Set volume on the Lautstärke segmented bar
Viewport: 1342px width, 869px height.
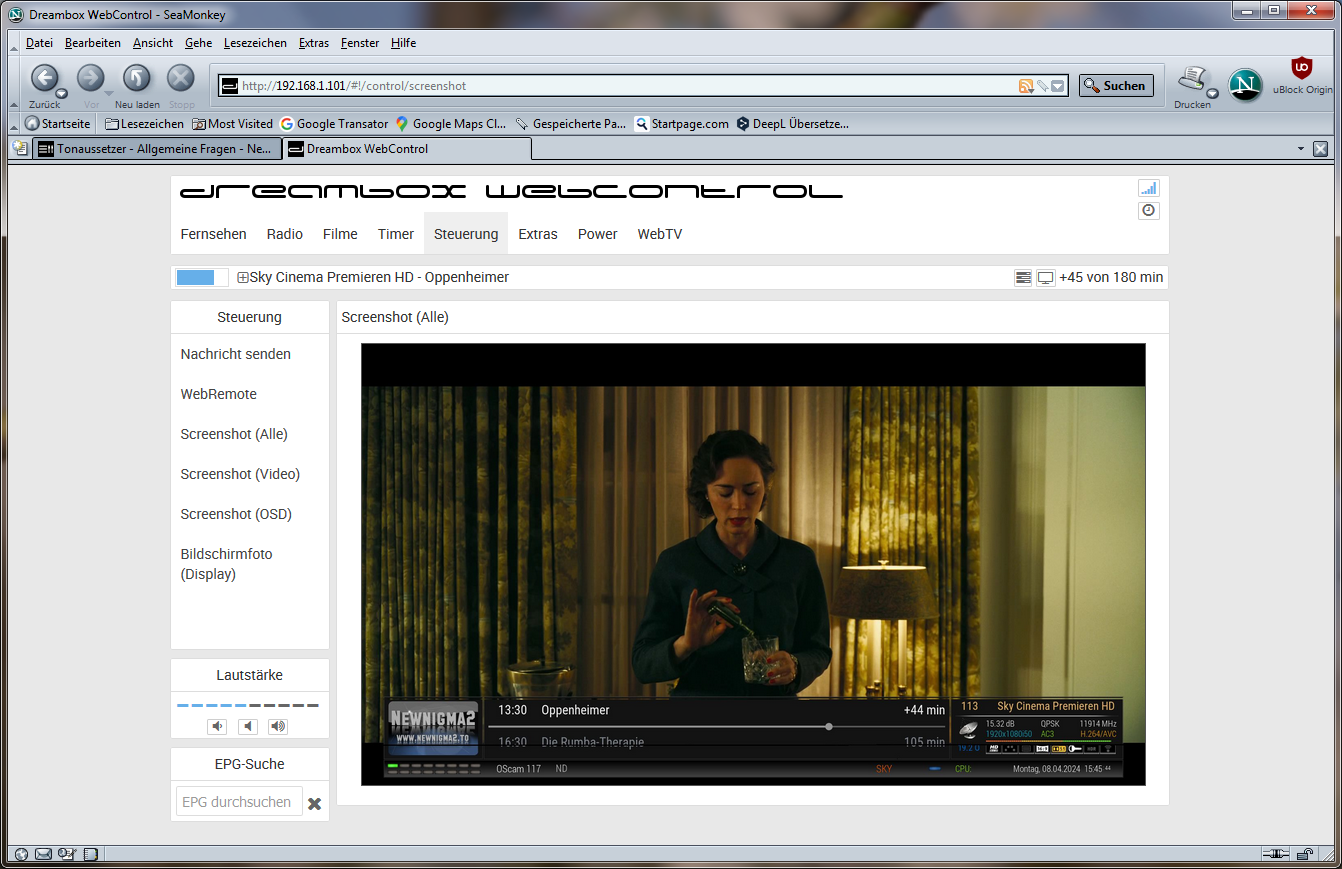coord(248,706)
